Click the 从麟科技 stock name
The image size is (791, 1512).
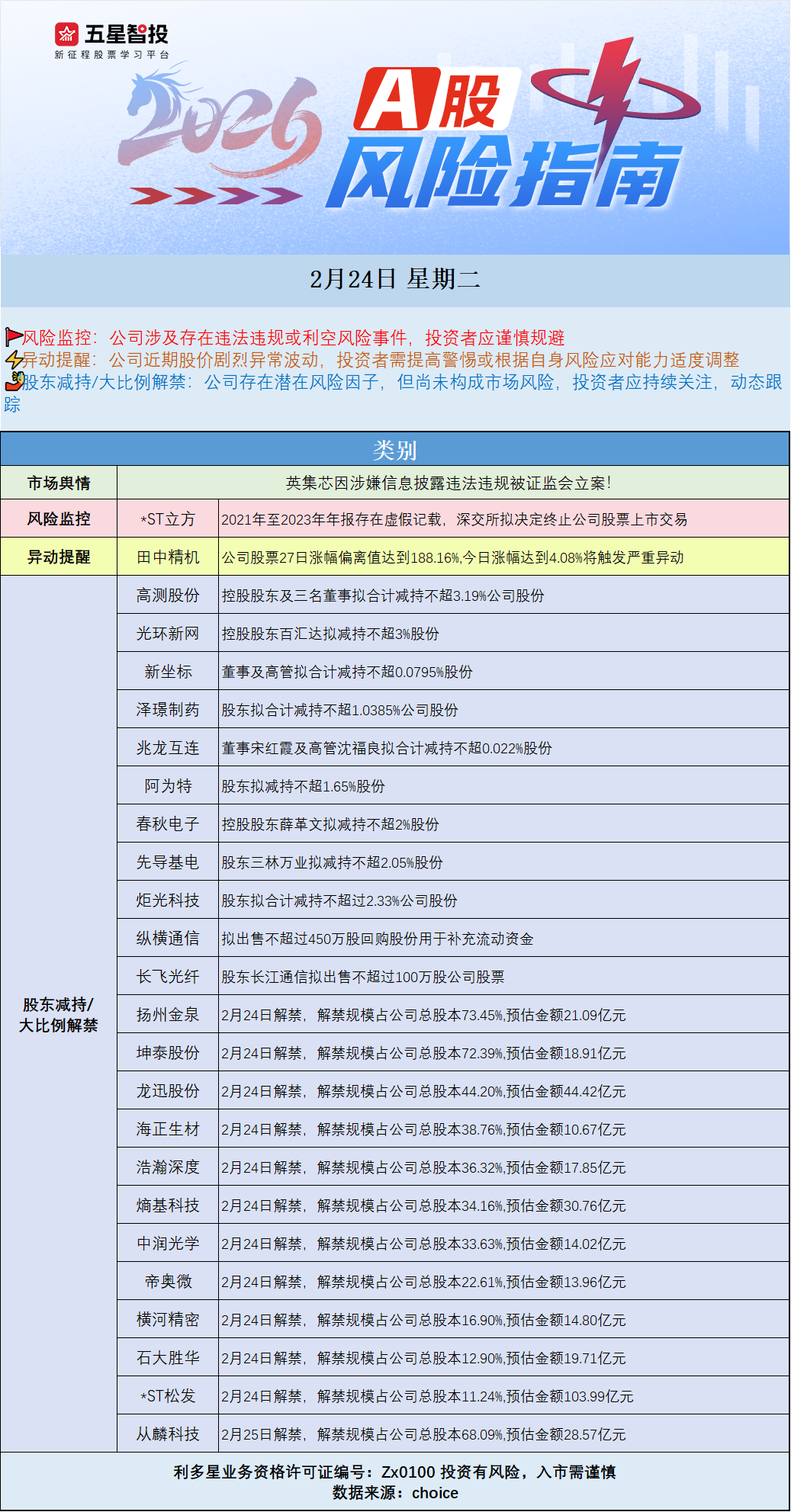pos(168,1434)
